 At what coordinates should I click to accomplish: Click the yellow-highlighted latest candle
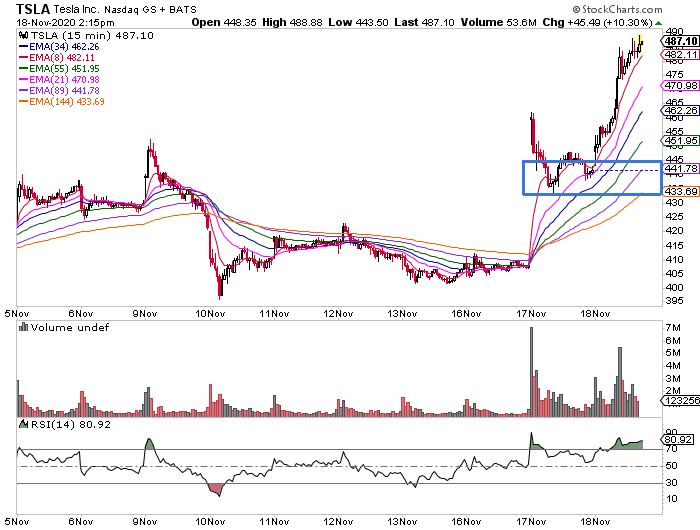(640, 43)
